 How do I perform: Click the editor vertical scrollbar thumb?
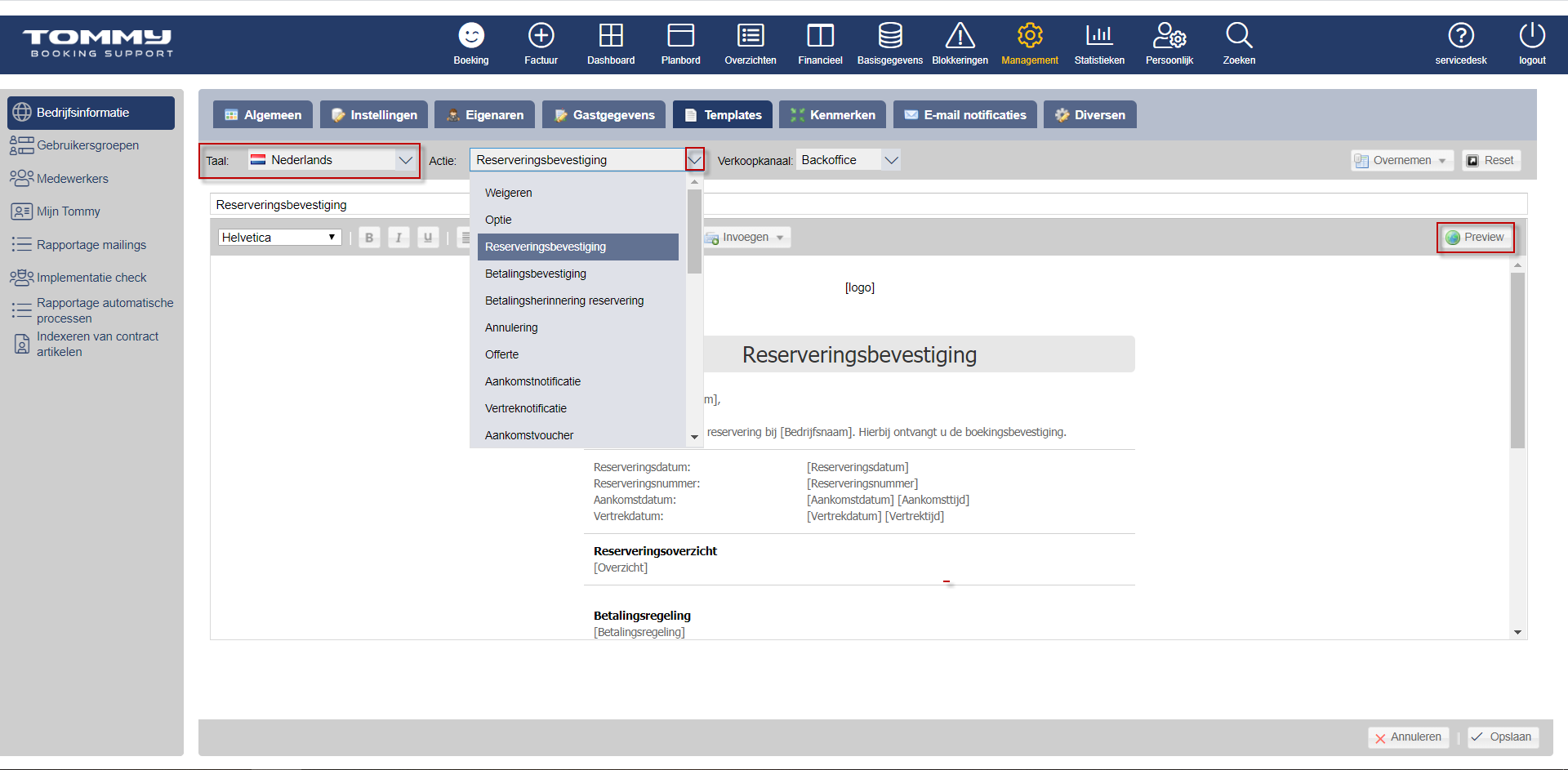1517,361
